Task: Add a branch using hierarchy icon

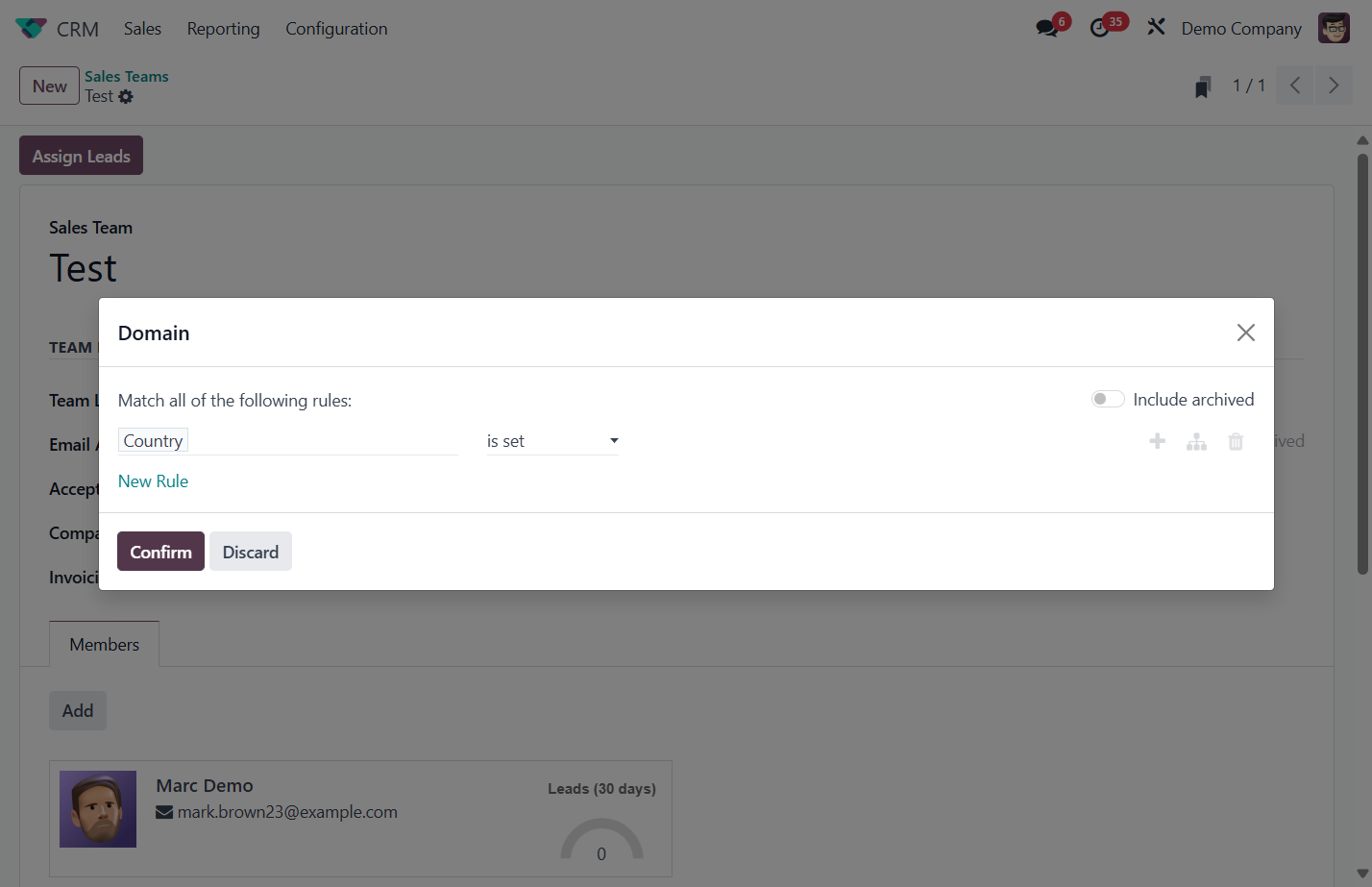Action: tap(1196, 441)
